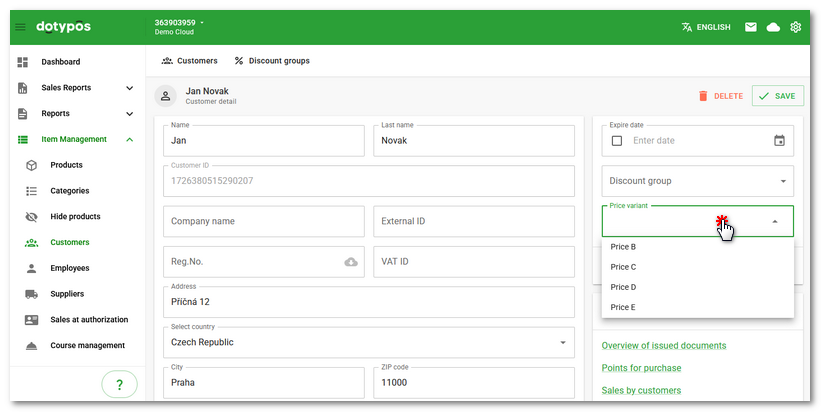The image size is (821, 412).
Task: Open settings gear icon
Action: [796, 27]
